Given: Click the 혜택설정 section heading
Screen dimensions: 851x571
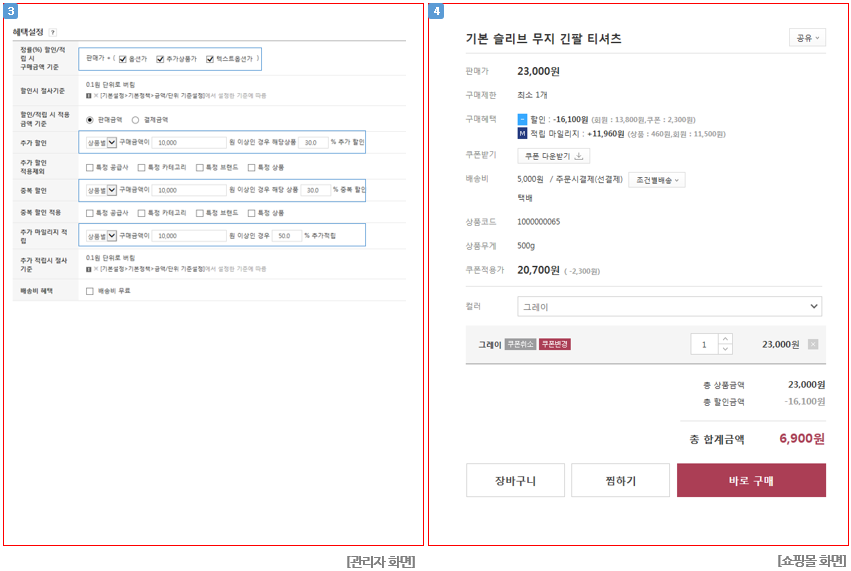Looking at the screenshot, I should pyautogui.click(x=28, y=32).
